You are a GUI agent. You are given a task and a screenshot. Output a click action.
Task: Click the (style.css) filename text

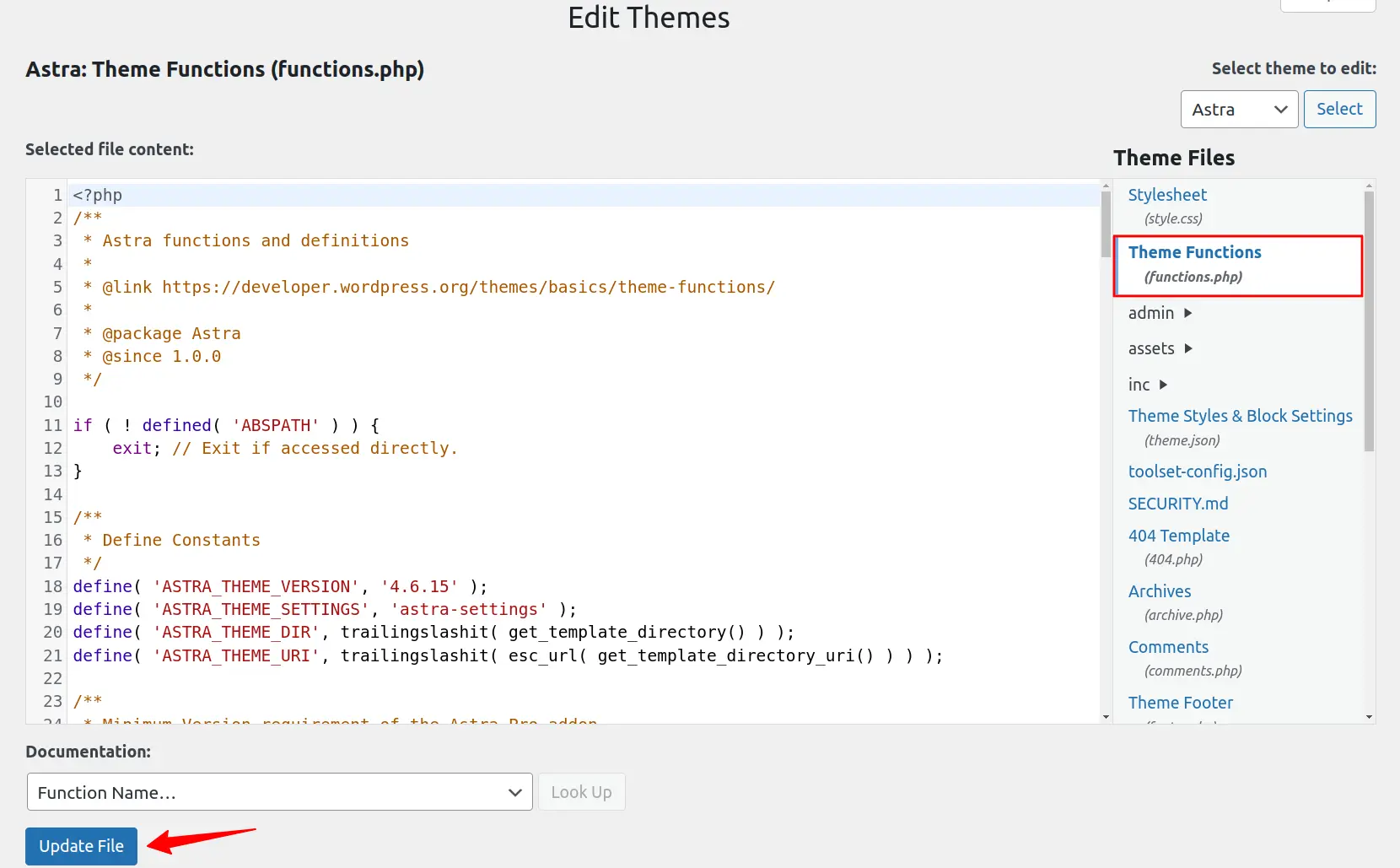(x=1173, y=218)
